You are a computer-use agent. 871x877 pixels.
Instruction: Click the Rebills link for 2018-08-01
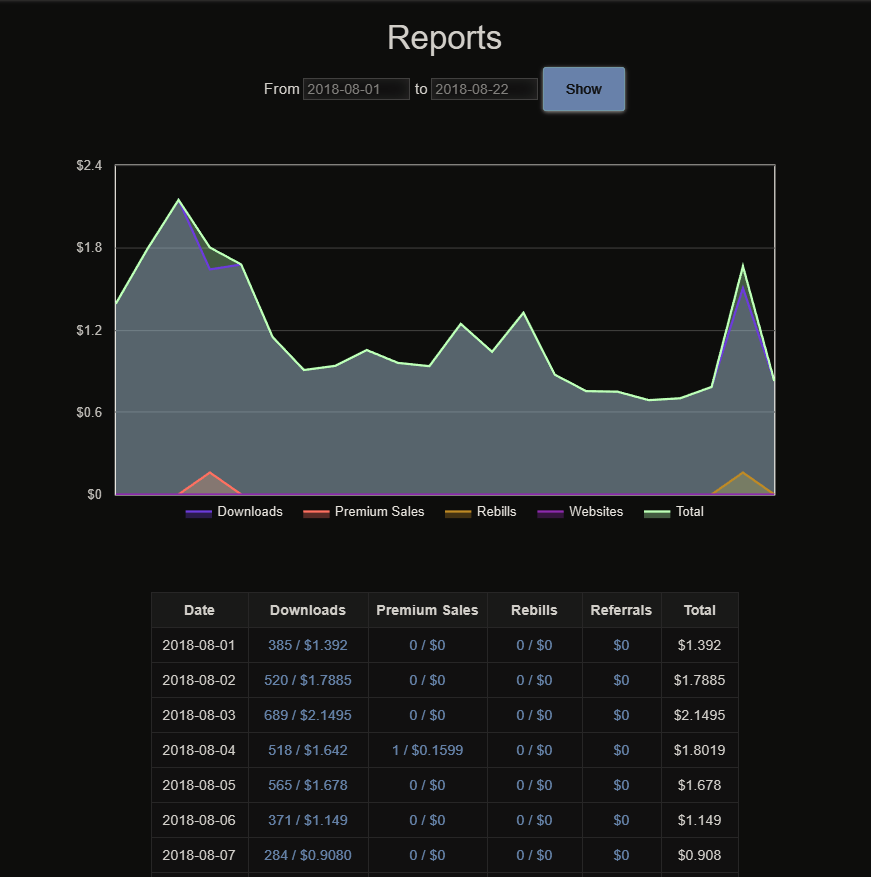click(x=534, y=645)
